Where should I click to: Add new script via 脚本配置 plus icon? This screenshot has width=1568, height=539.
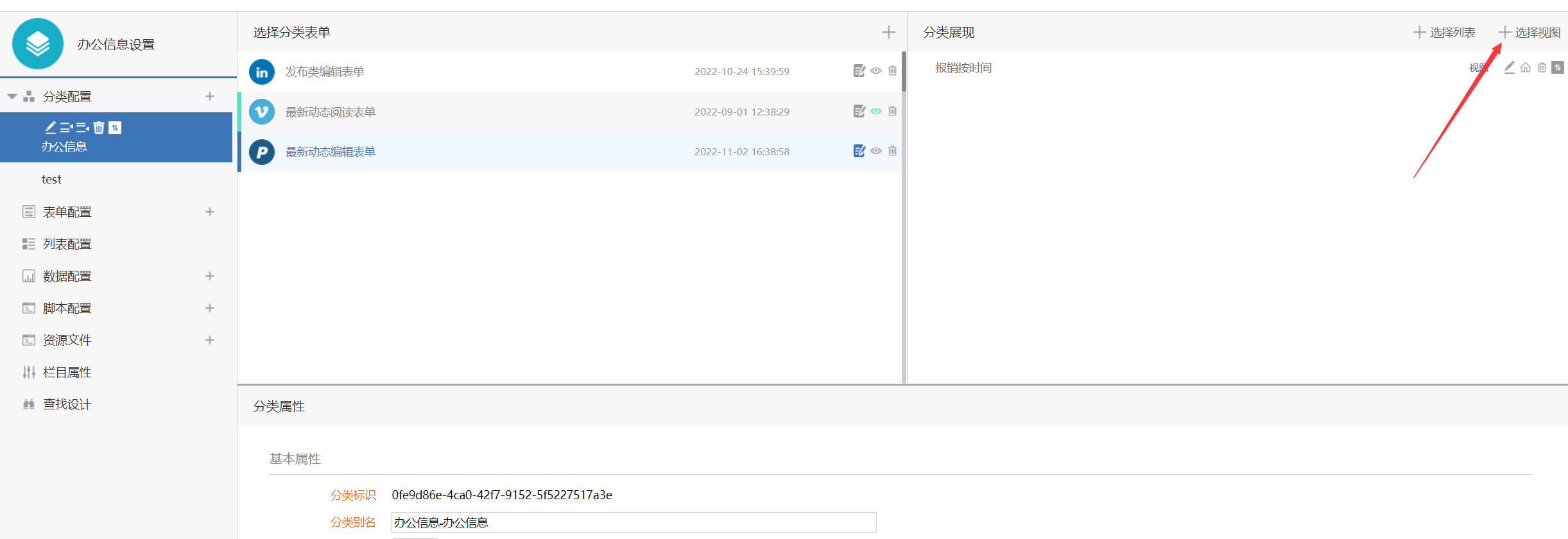210,308
